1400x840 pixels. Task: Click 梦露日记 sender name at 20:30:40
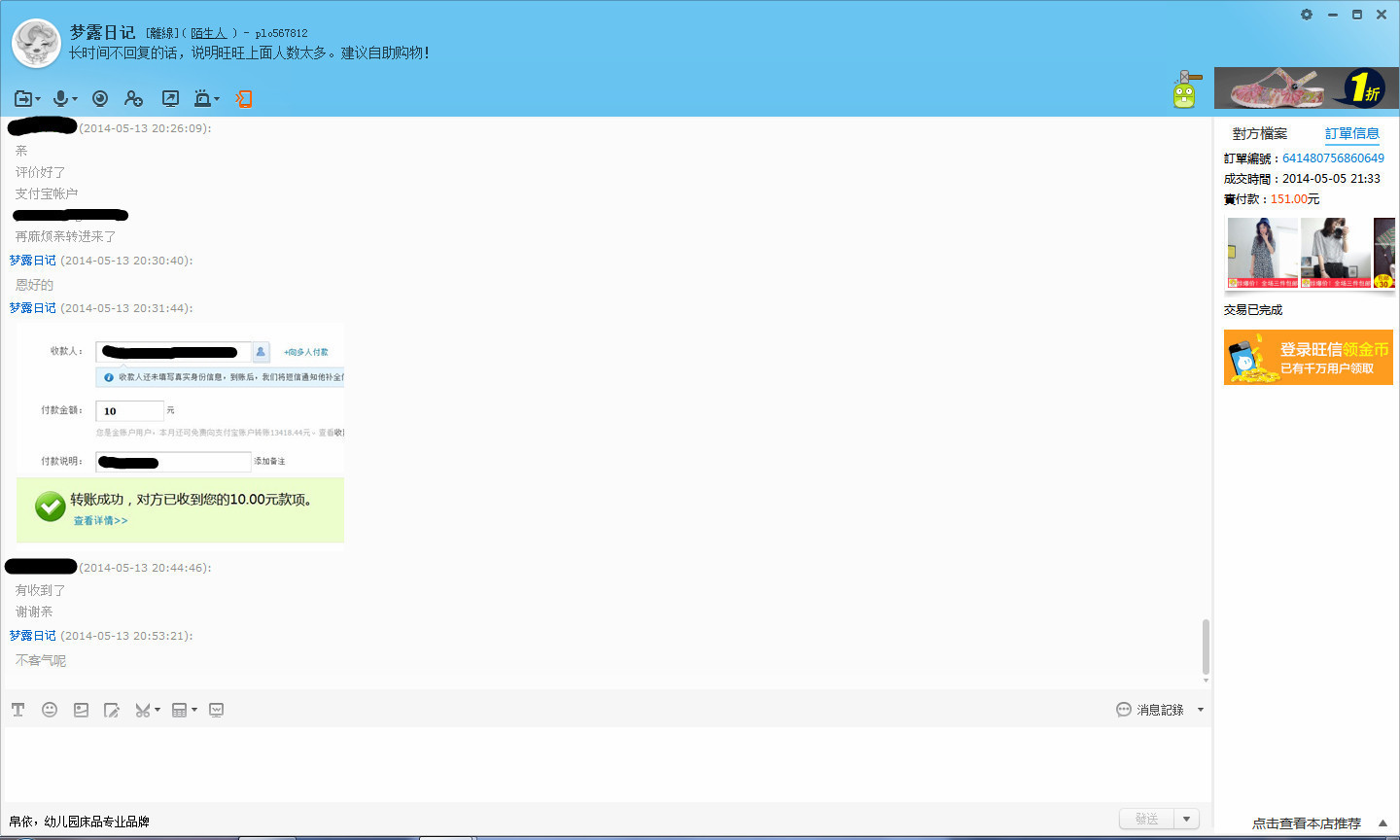click(x=33, y=261)
